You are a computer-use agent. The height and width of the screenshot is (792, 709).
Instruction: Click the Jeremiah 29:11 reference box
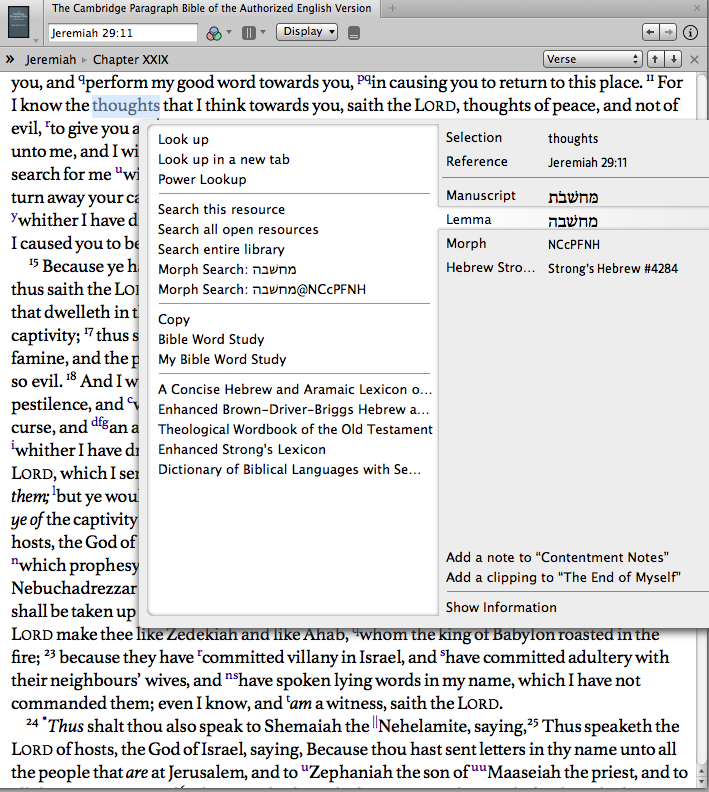pyautogui.click(x=123, y=33)
